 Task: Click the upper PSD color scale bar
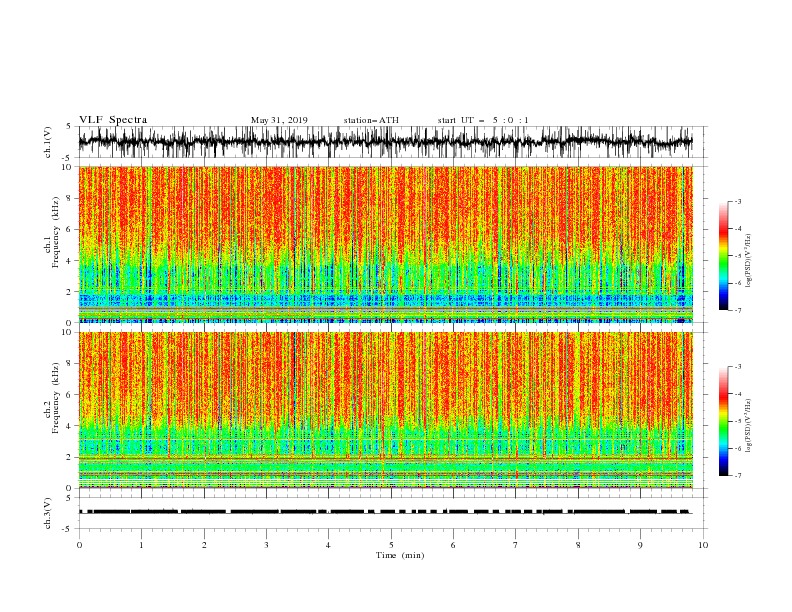(x=723, y=256)
